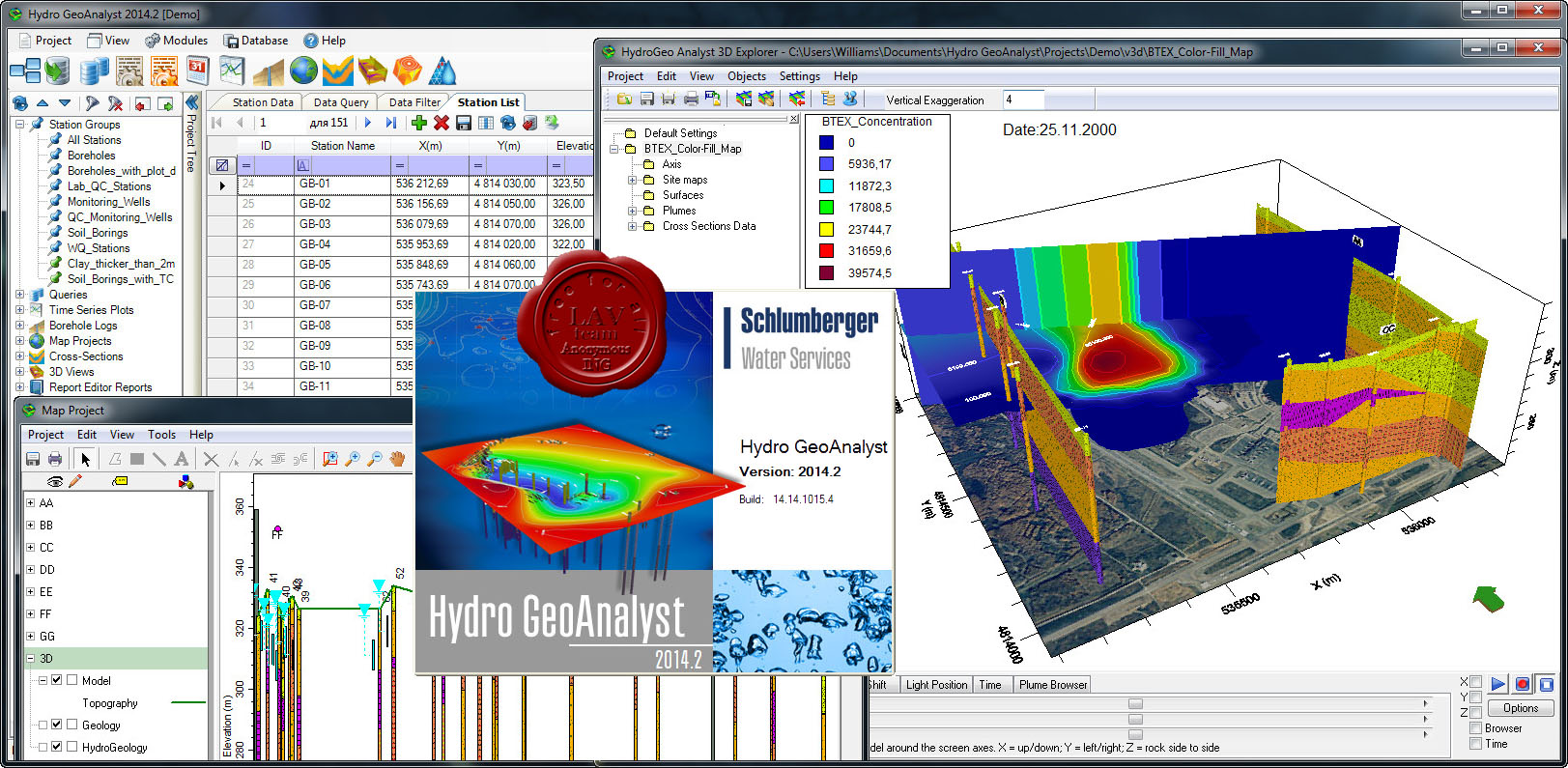The height and width of the screenshot is (768, 1568).
Task: Click the save floppy icon in Station List
Action: pyautogui.click(x=464, y=123)
